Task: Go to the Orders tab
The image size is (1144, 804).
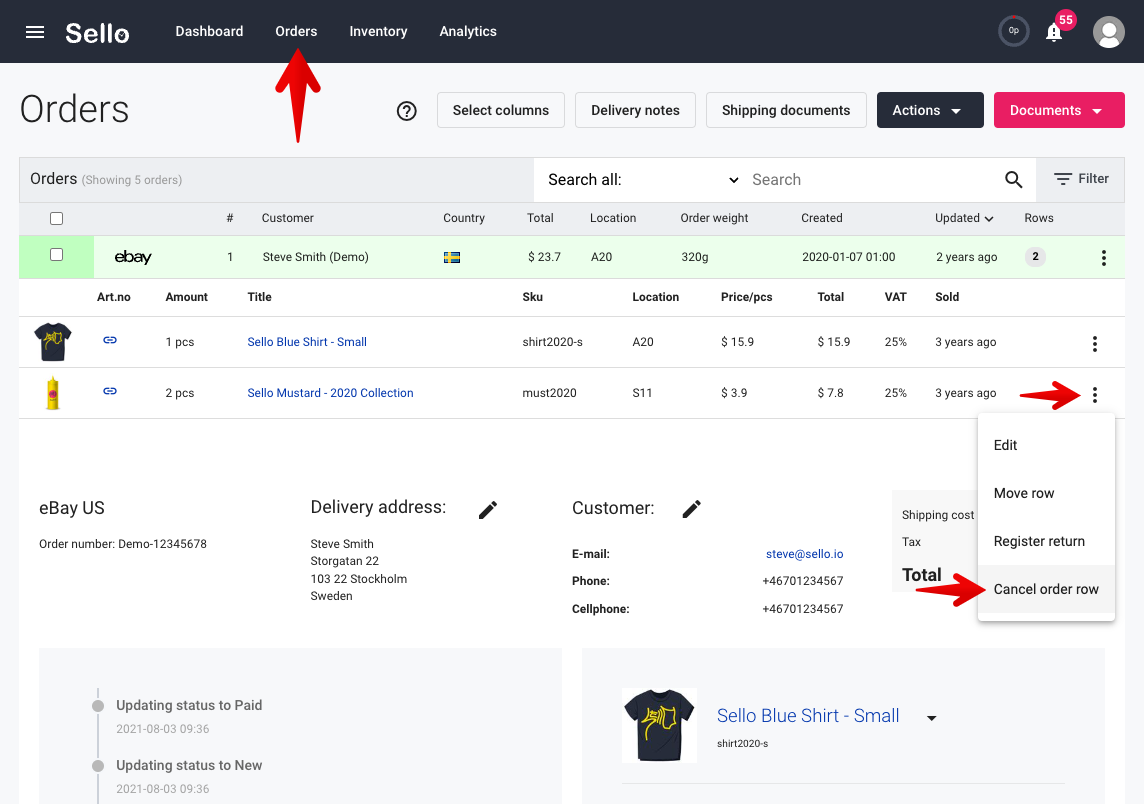Action: pos(296,31)
